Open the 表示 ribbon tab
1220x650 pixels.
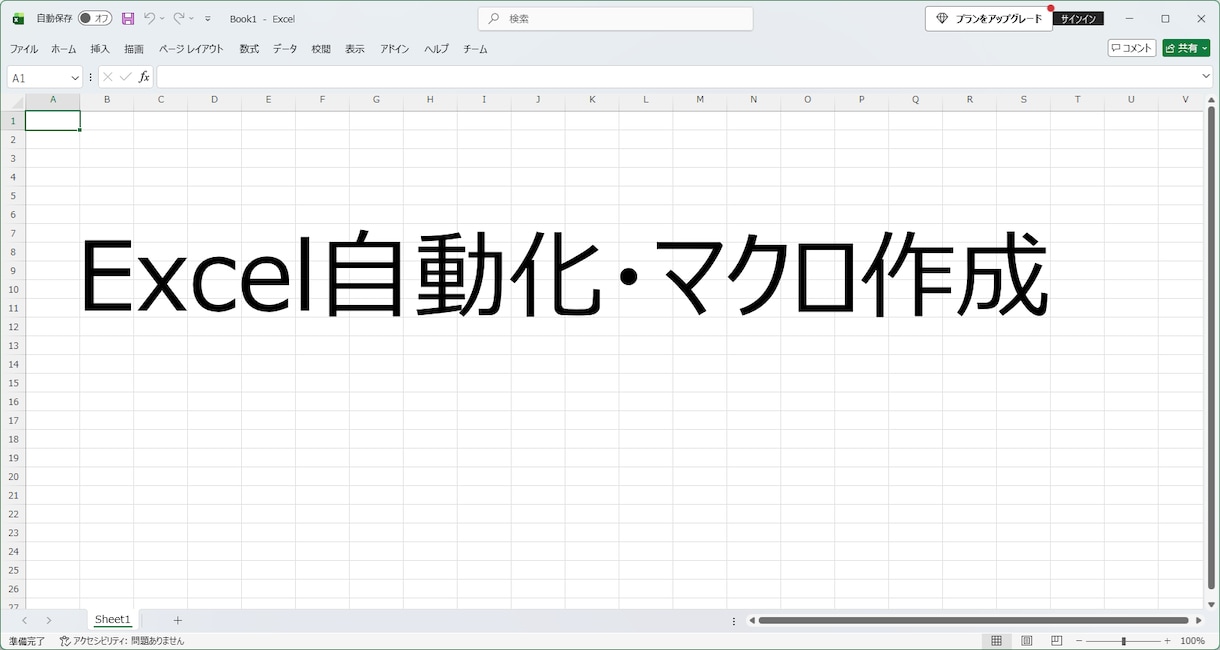coord(355,48)
